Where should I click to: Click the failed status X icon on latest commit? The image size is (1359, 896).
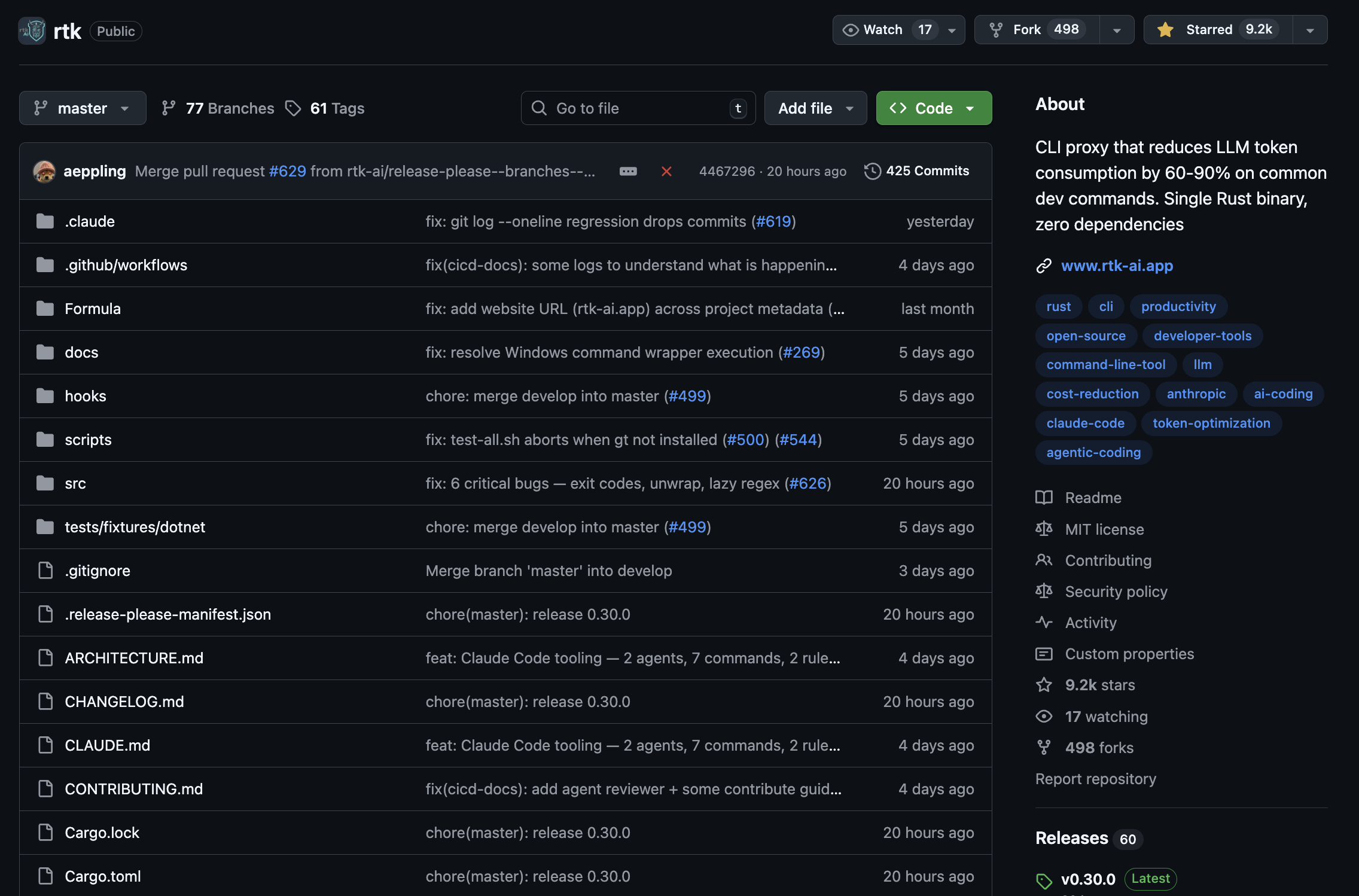click(666, 172)
